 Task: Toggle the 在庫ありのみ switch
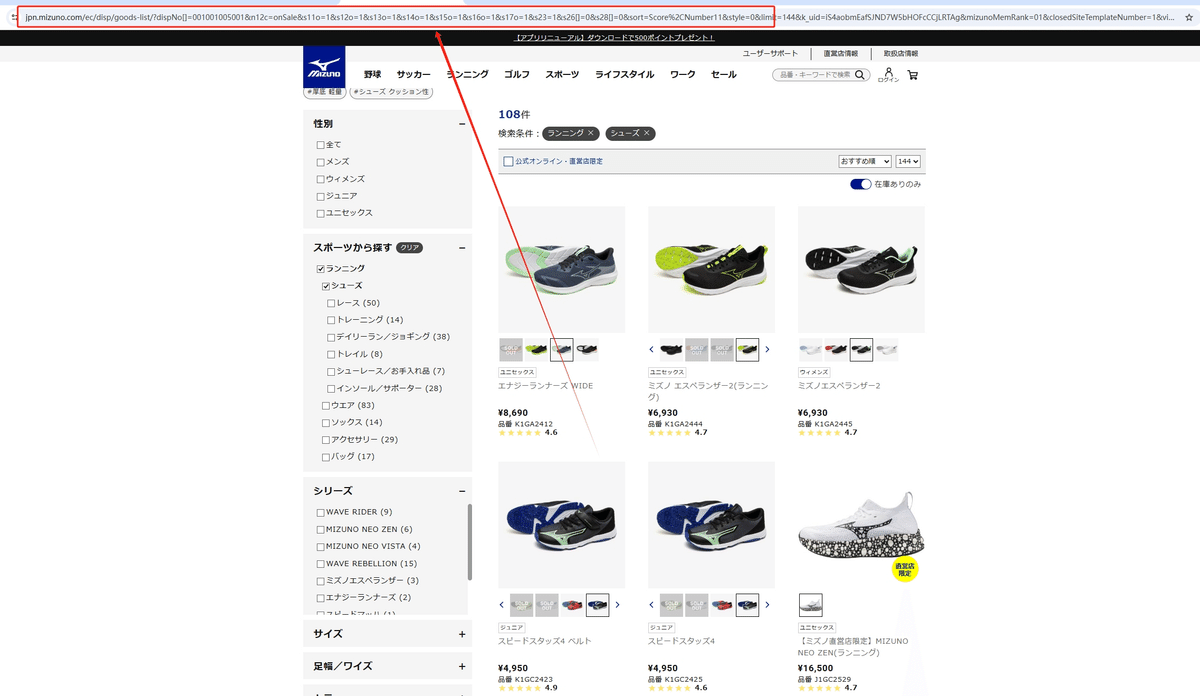click(860, 184)
